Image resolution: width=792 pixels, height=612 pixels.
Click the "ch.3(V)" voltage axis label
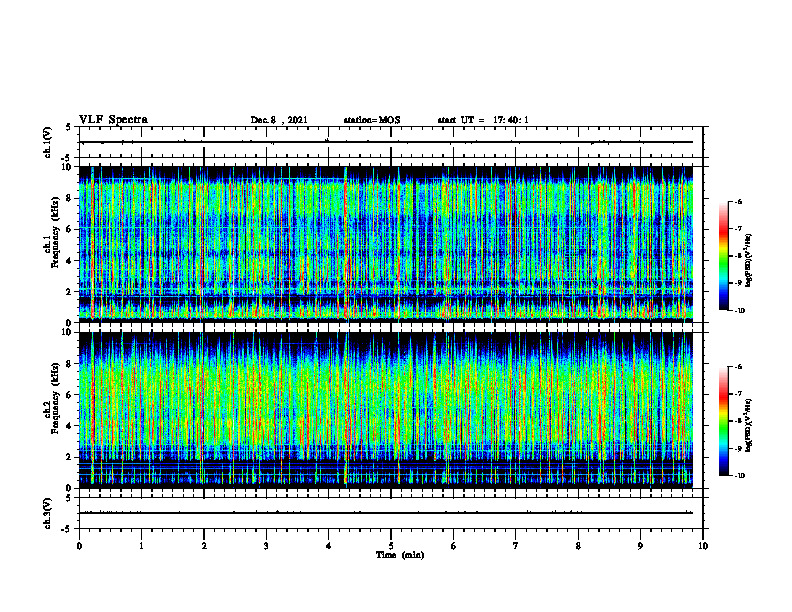point(47,513)
